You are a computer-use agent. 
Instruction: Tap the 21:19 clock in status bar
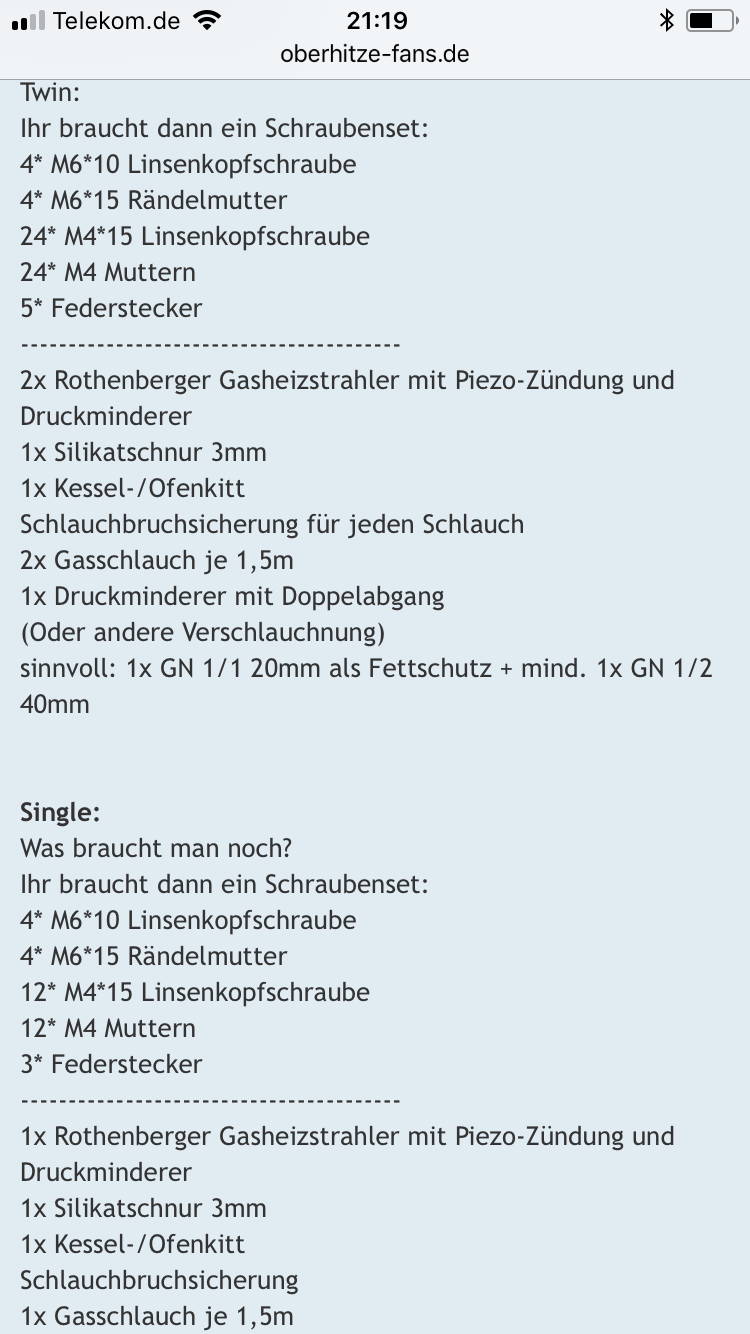pyautogui.click(x=376, y=21)
